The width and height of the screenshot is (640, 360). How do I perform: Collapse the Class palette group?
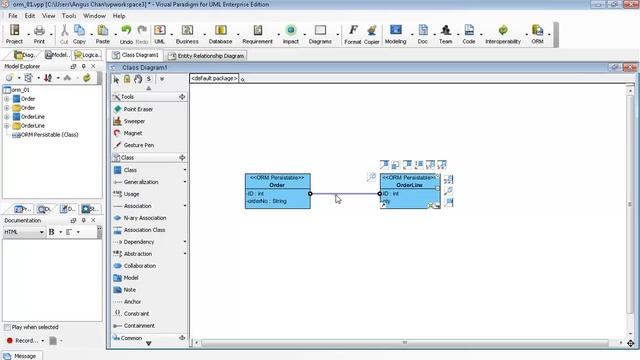click(x=182, y=158)
